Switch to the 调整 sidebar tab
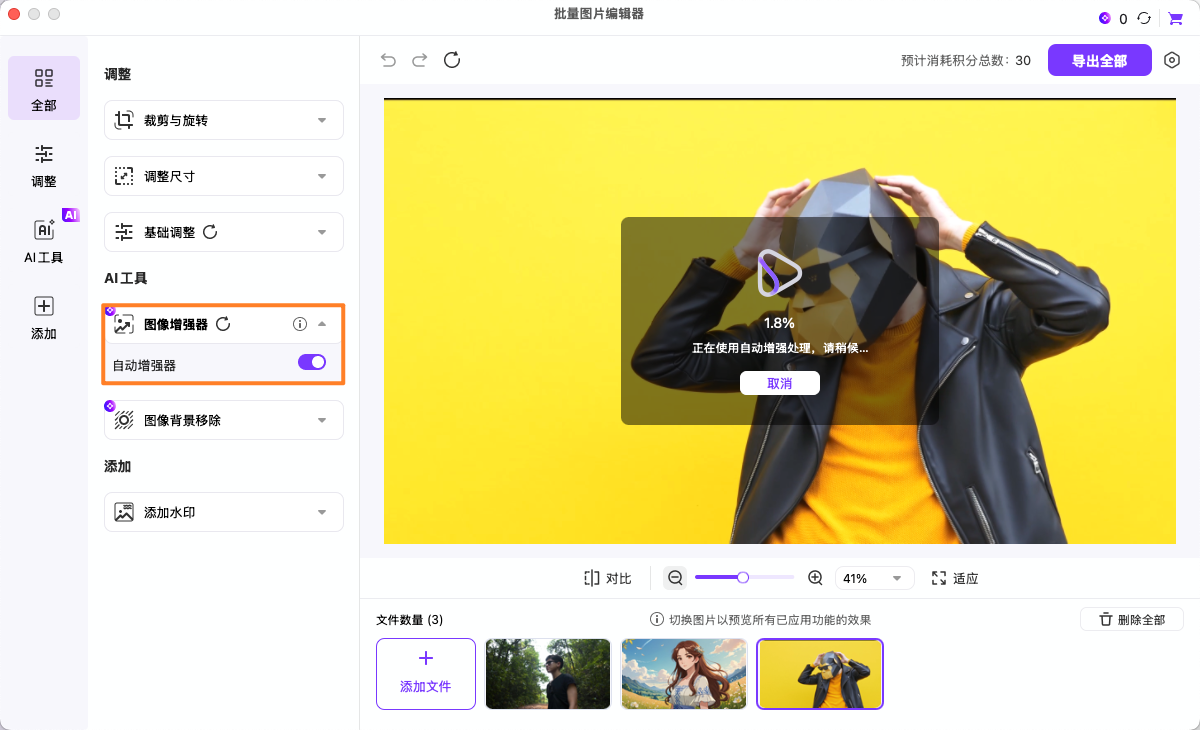Image resolution: width=1200 pixels, height=730 pixels. (x=44, y=165)
